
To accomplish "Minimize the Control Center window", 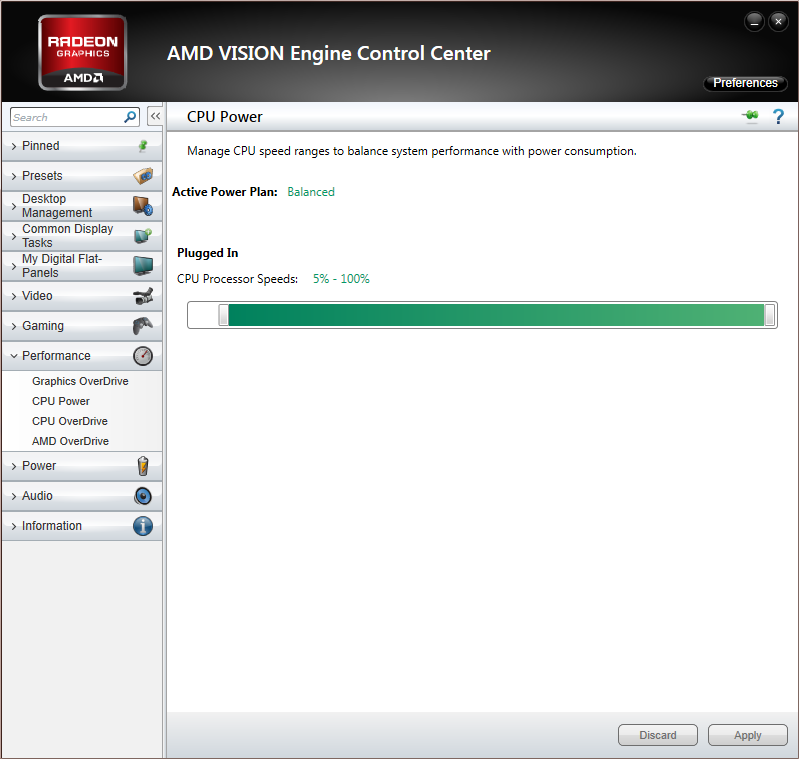I will pos(754,22).
